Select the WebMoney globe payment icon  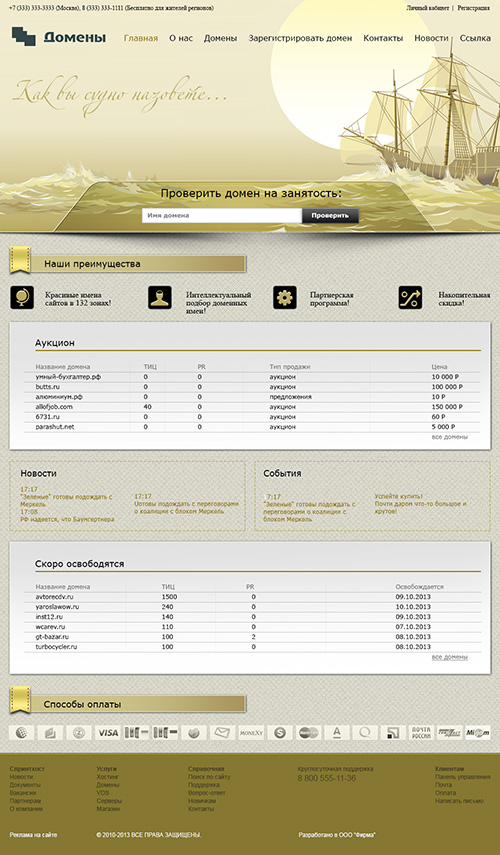tap(22, 732)
